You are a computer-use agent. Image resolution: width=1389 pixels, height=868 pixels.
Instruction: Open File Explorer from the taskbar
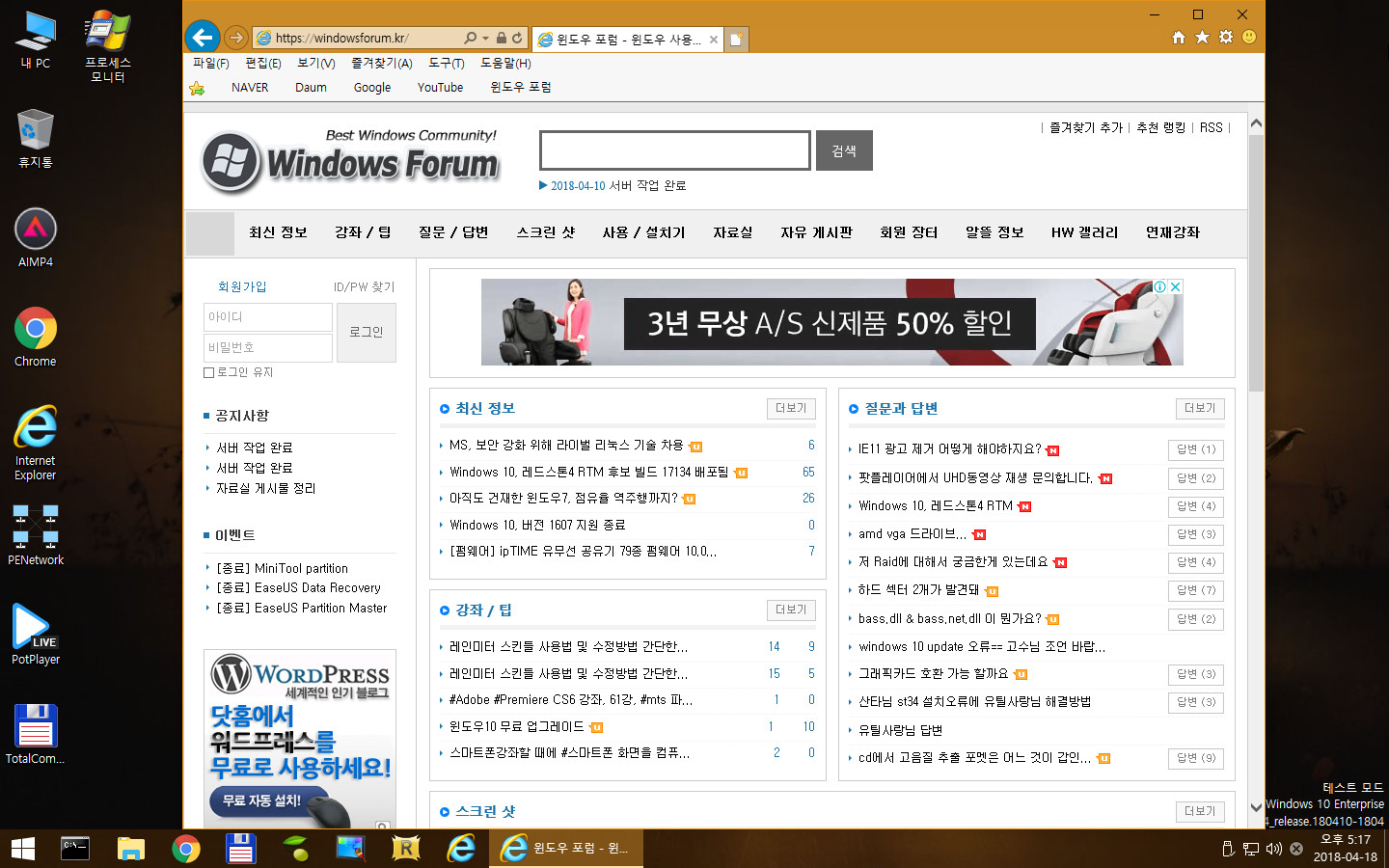[x=130, y=849]
